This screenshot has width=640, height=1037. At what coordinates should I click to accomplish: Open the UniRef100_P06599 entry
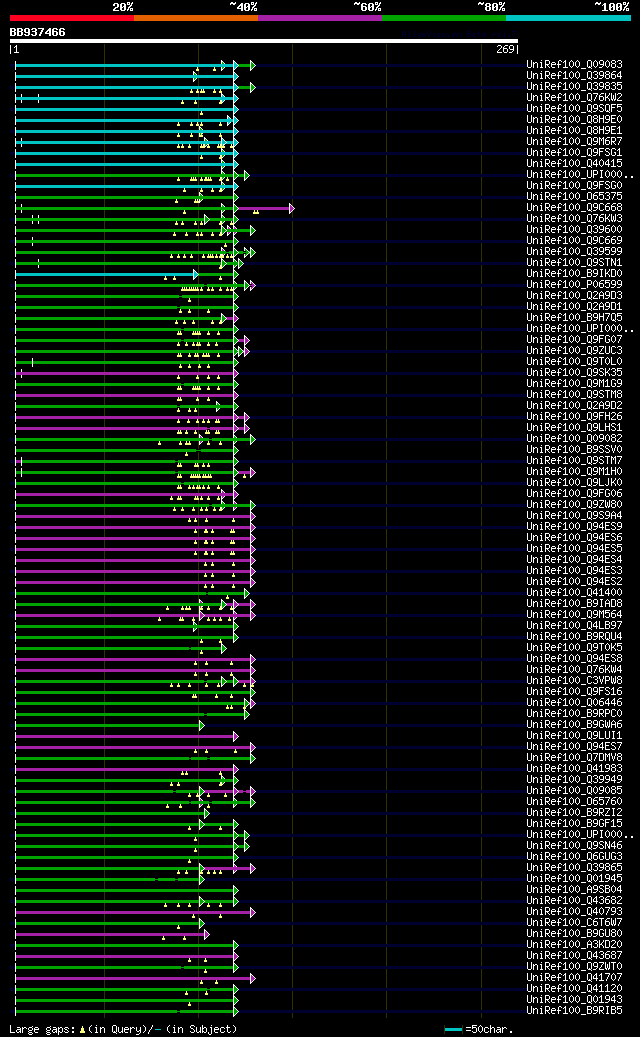(x=574, y=285)
